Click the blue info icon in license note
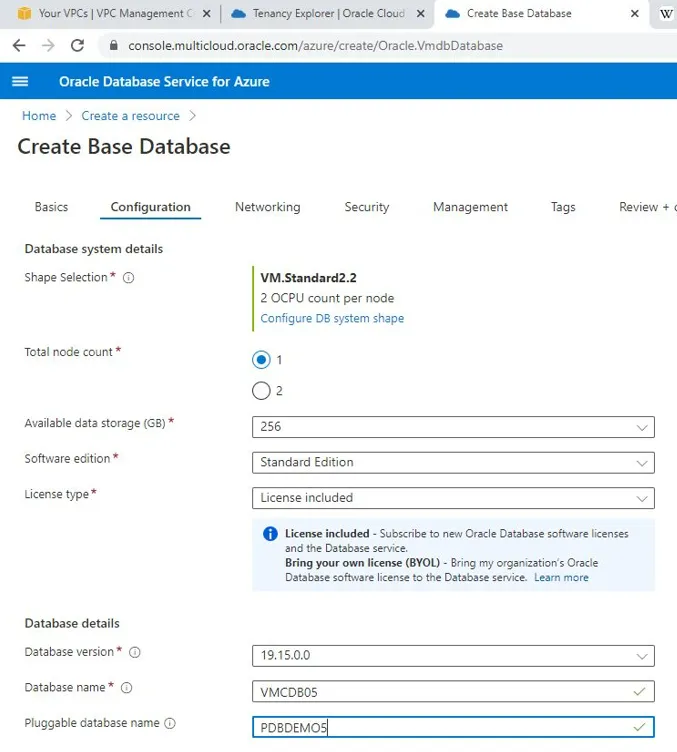 270,534
